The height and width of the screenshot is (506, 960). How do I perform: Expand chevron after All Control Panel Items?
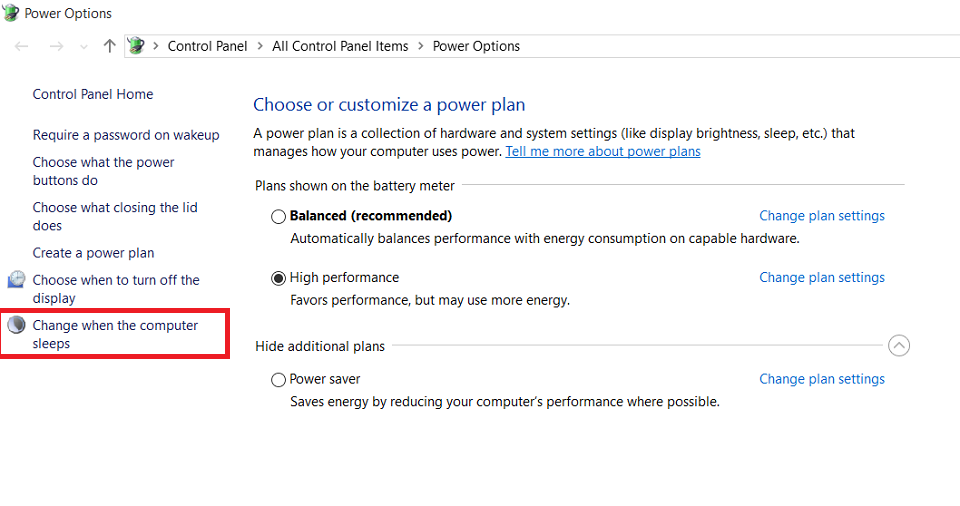(x=421, y=46)
